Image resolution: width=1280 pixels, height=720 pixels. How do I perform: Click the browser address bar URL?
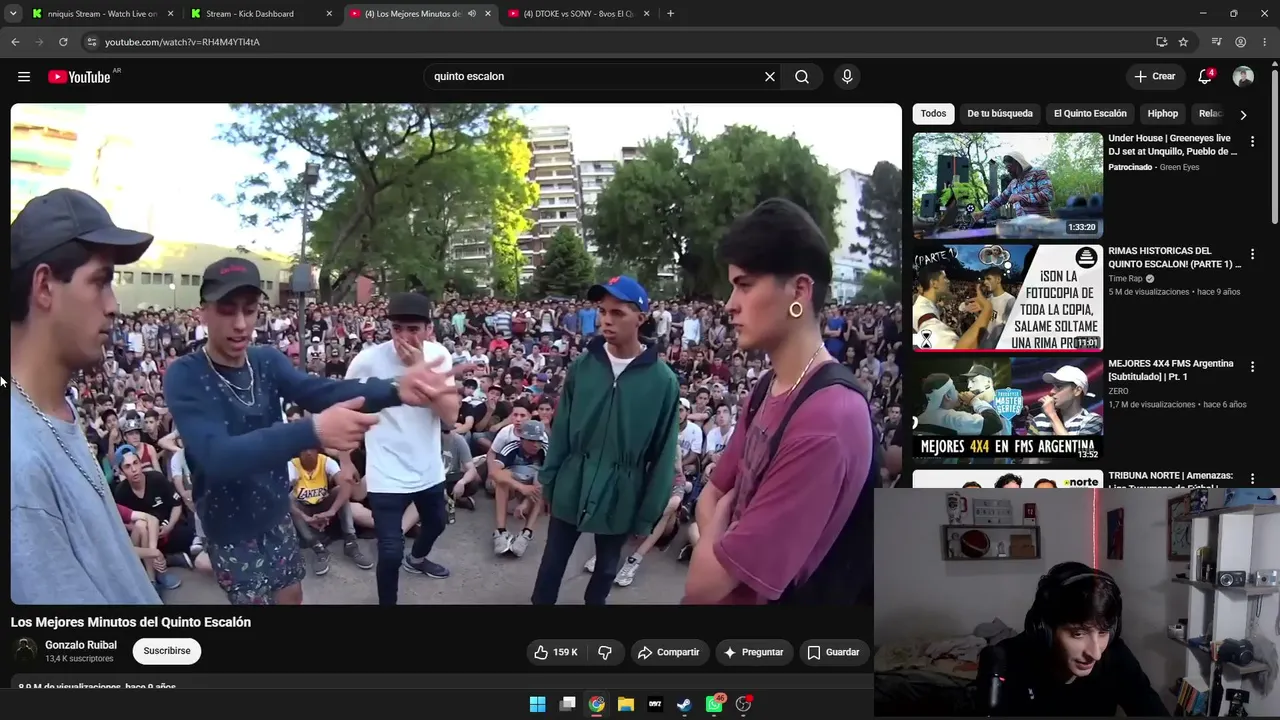pyautogui.click(x=182, y=42)
